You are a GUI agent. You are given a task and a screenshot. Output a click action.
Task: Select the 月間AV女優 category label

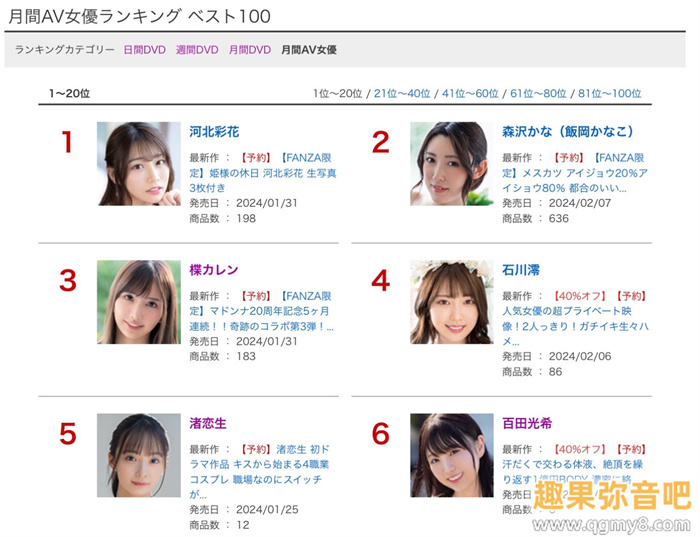pyautogui.click(x=308, y=50)
